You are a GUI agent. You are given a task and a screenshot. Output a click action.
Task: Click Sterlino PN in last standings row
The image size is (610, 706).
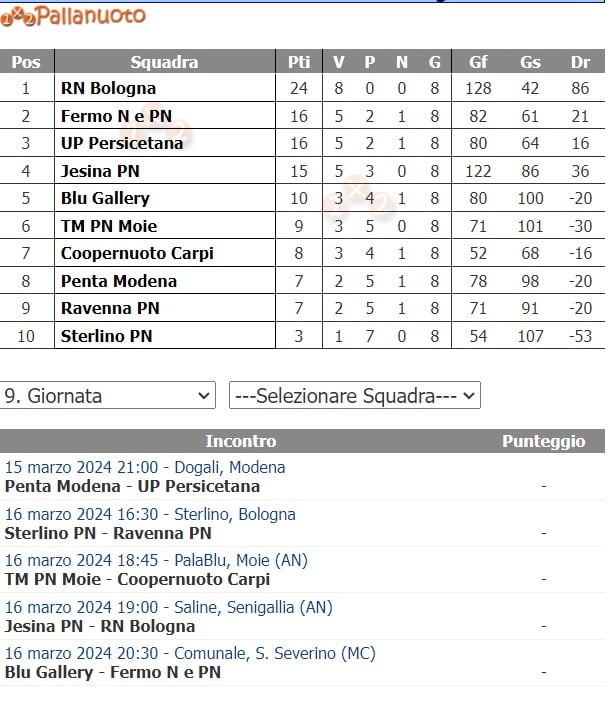[x=106, y=335]
